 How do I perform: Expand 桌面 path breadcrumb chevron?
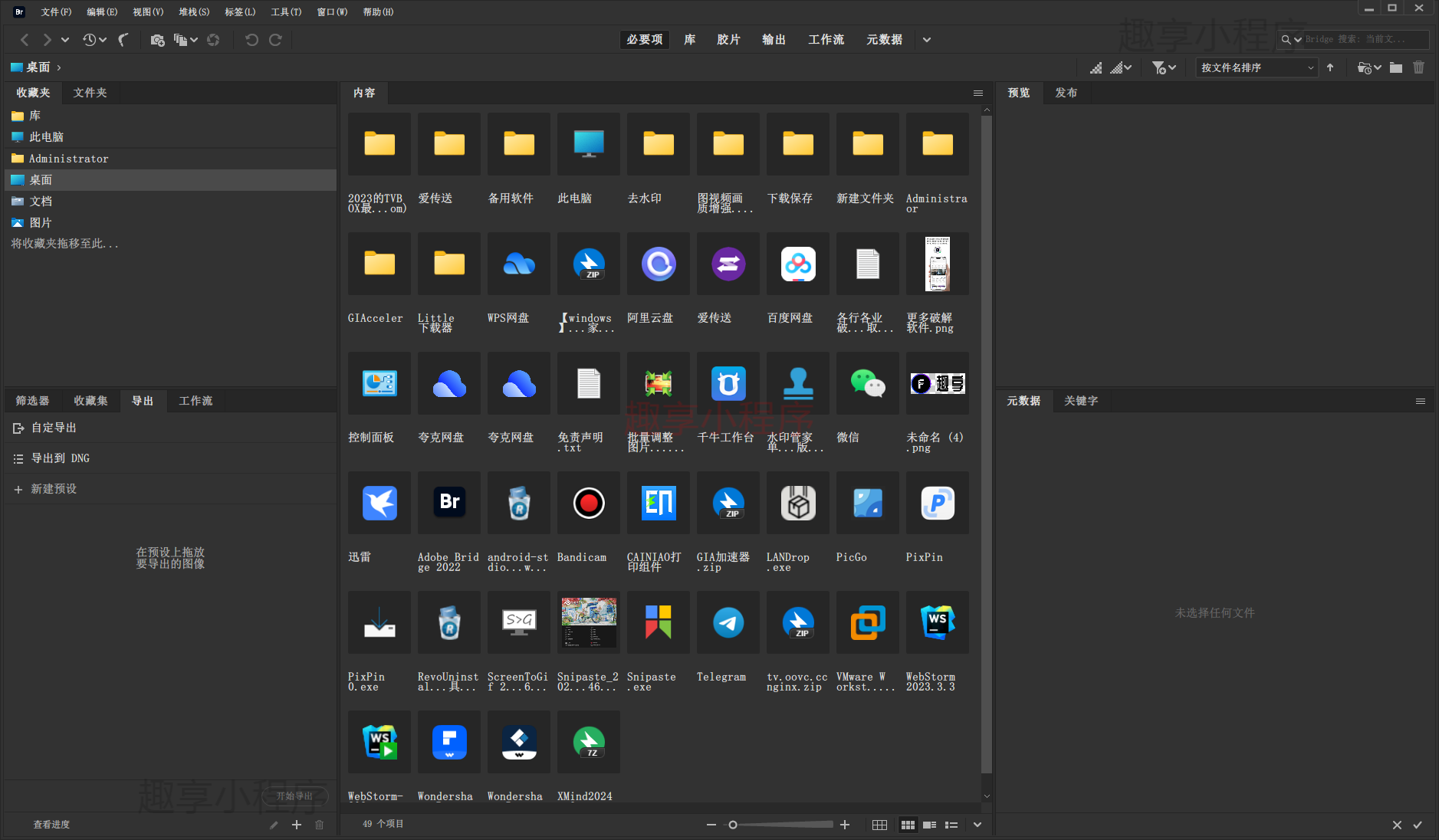pos(59,67)
